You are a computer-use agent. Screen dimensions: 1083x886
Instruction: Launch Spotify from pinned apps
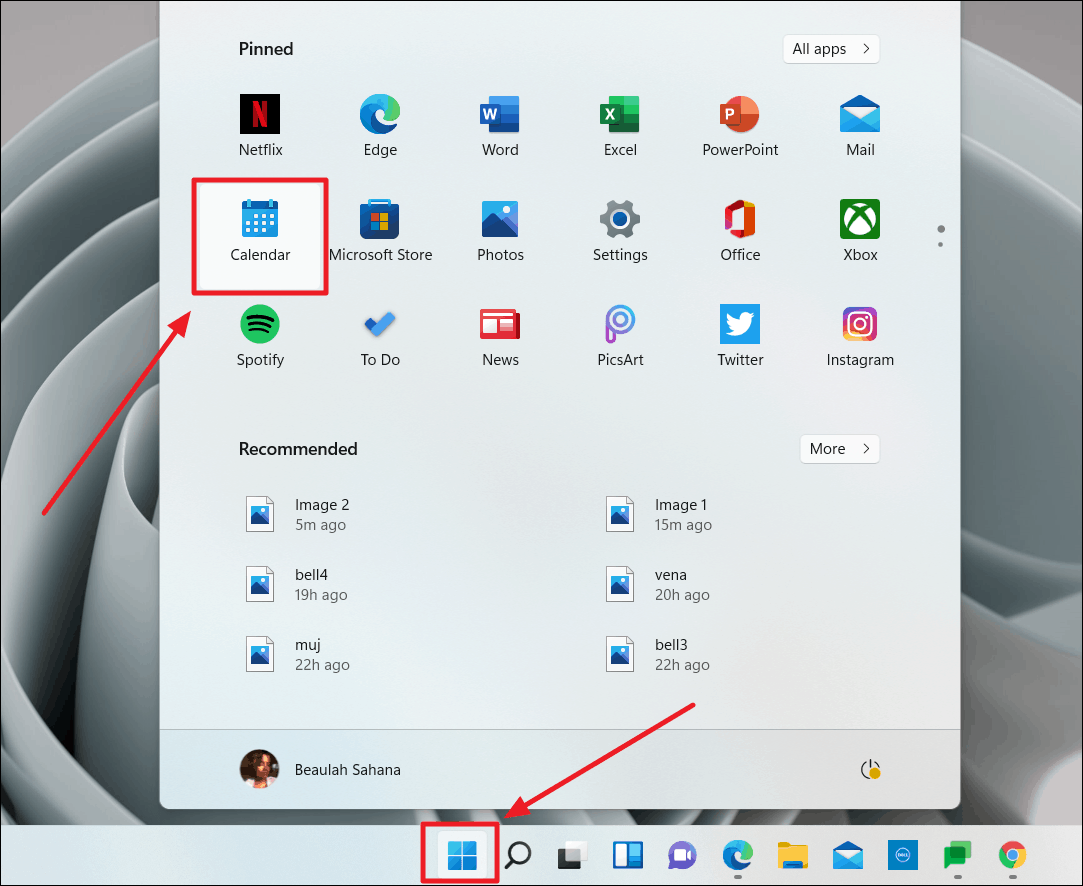[x=260, y=336]
